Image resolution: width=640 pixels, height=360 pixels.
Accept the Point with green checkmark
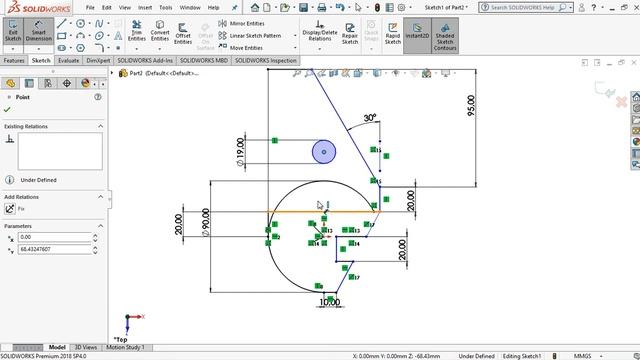pos(7,109)
